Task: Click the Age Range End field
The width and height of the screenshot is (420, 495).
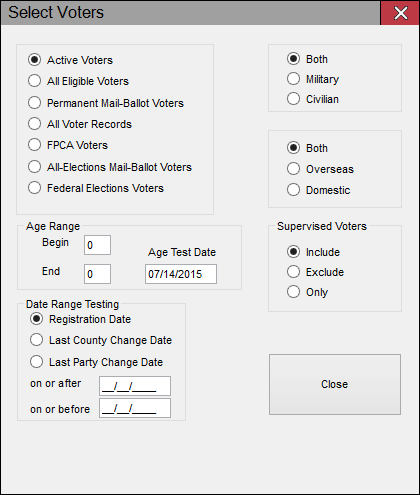Action: click(x=97, y=274)
